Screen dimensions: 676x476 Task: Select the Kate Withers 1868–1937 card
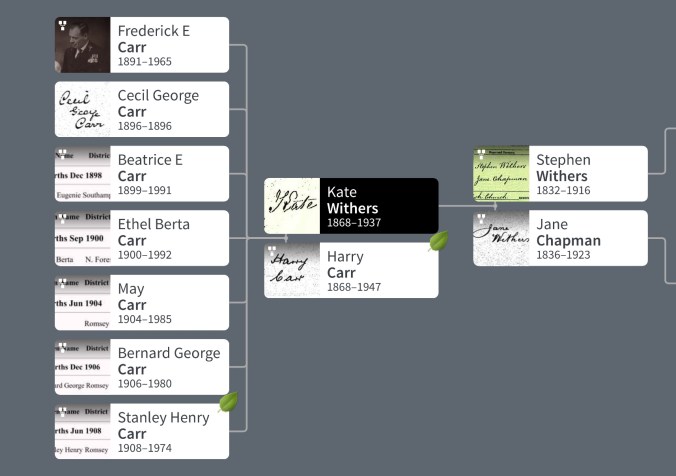(378, 206)
